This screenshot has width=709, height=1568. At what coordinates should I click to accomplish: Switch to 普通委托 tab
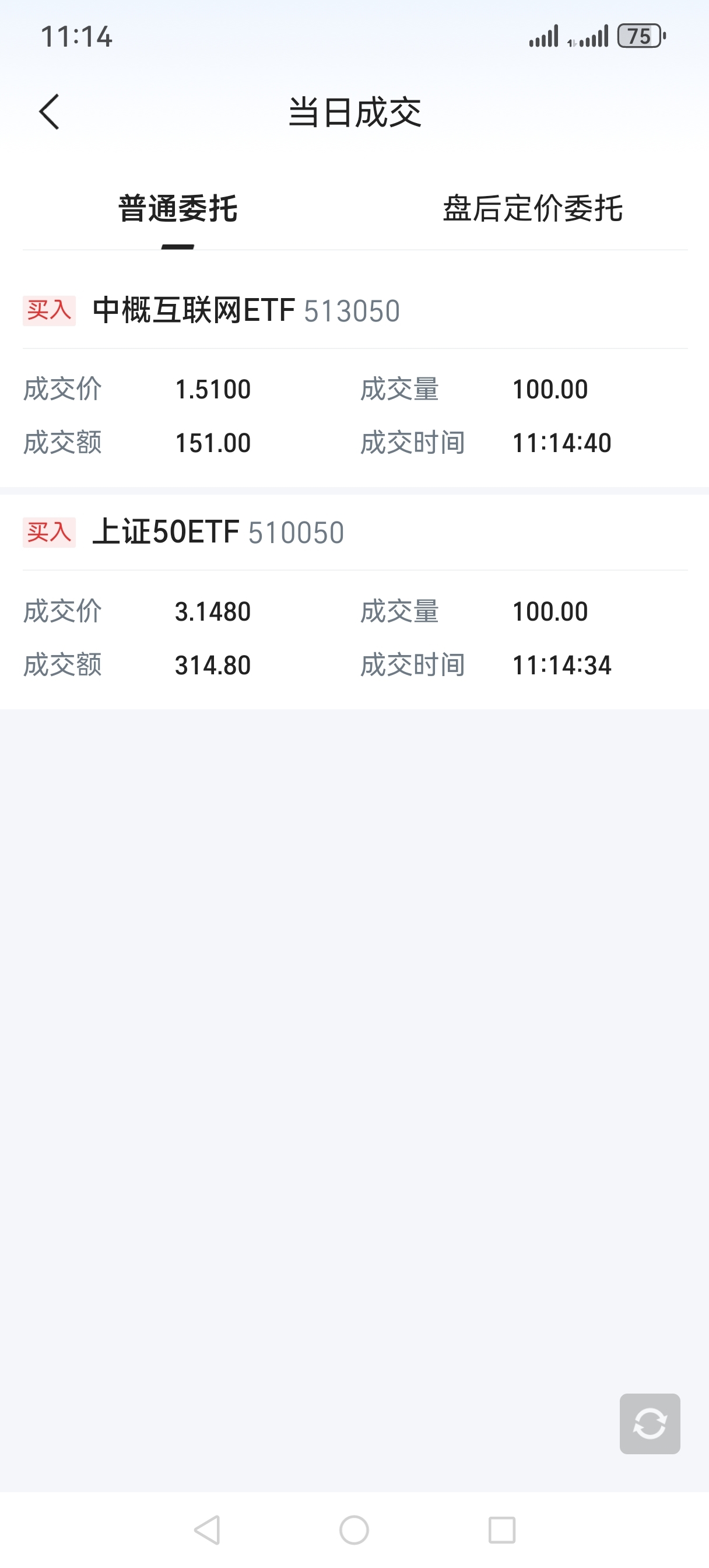point(178,209)
